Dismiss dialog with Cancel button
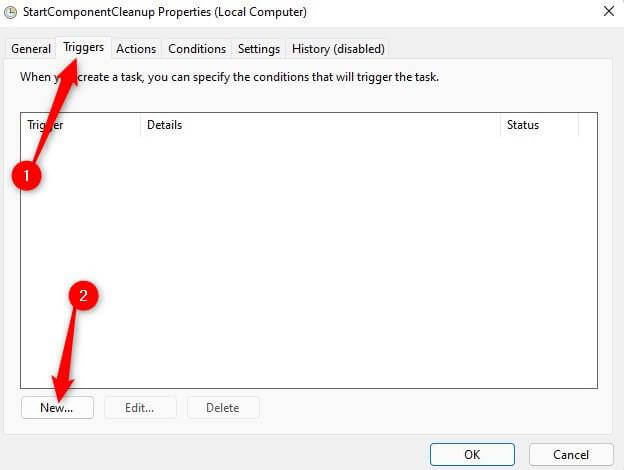 (x=571, y=454)
